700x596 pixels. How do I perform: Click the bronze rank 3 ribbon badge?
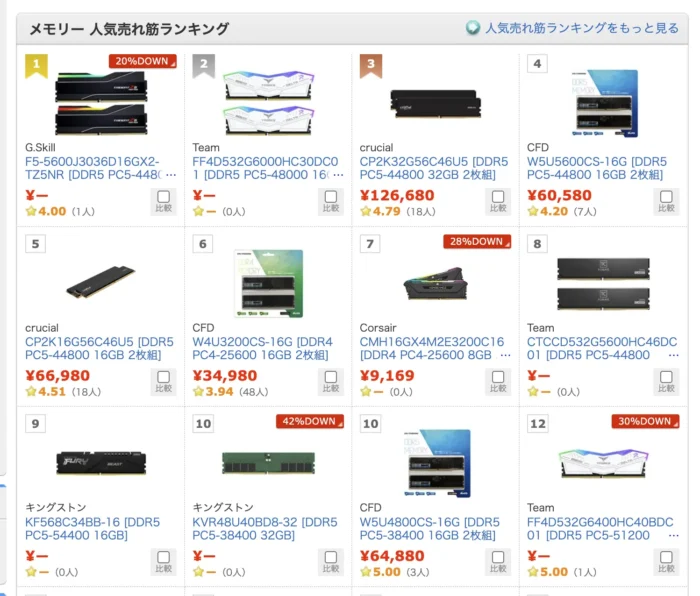[x=371, y=66]
